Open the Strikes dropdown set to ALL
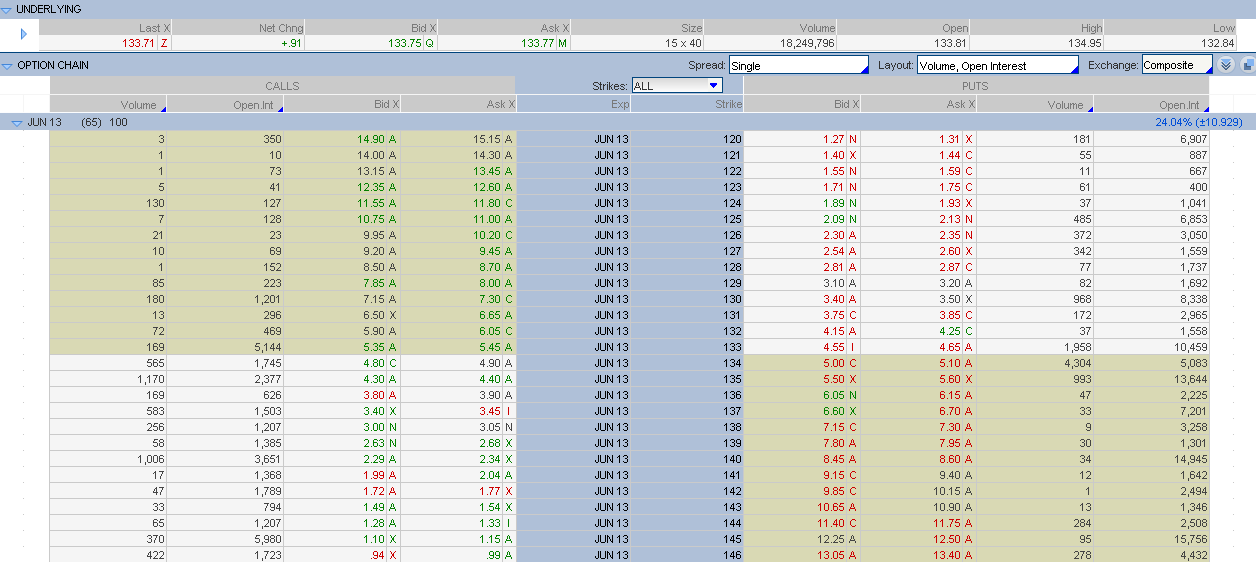Image resolution: width=1256 pixels, height=562 pixels. tap(676, 86)
